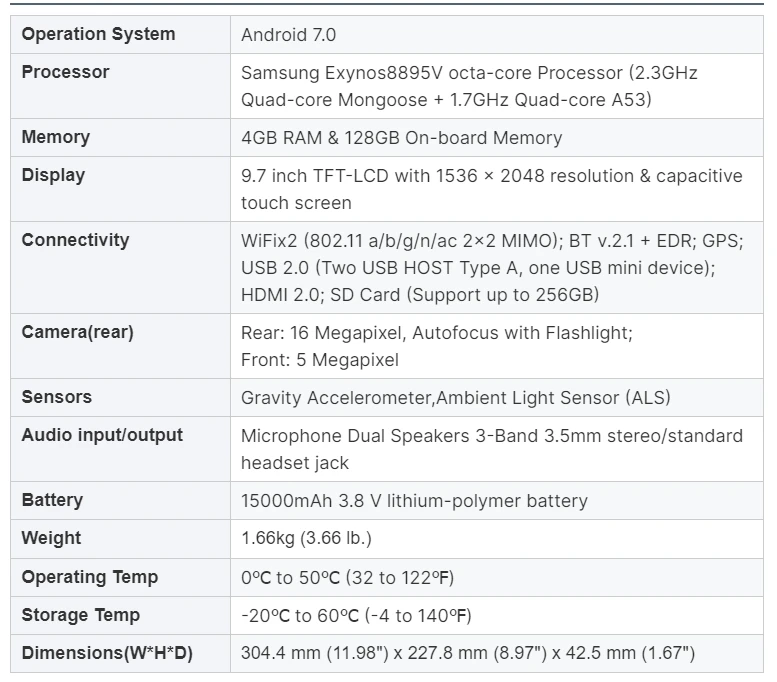Image resolution: width=777 pixels, height=682 pixels.
Task: Click the Sensors row label
Action: (57, 397)
